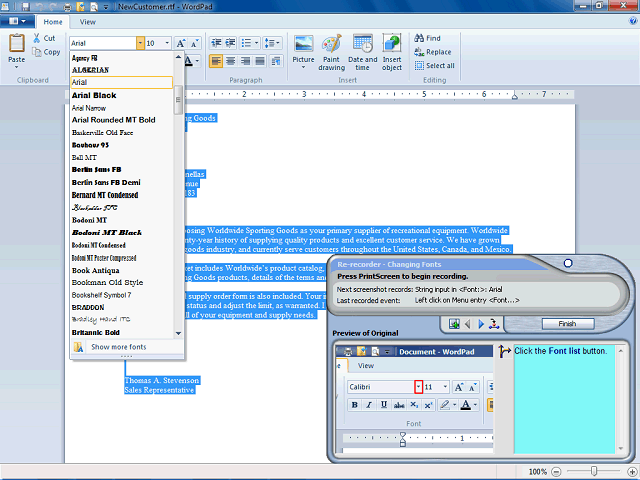640x480 pixels.
Task: Switch to the View tab
Action: pos(87,22)
